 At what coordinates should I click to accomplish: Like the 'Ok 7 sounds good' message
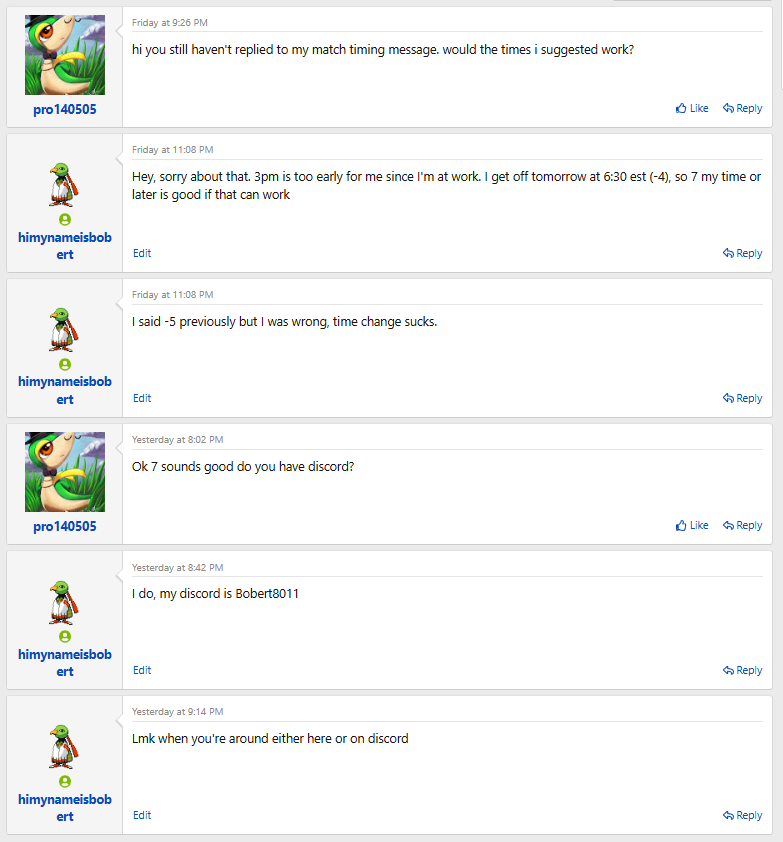tap(692, 525)
